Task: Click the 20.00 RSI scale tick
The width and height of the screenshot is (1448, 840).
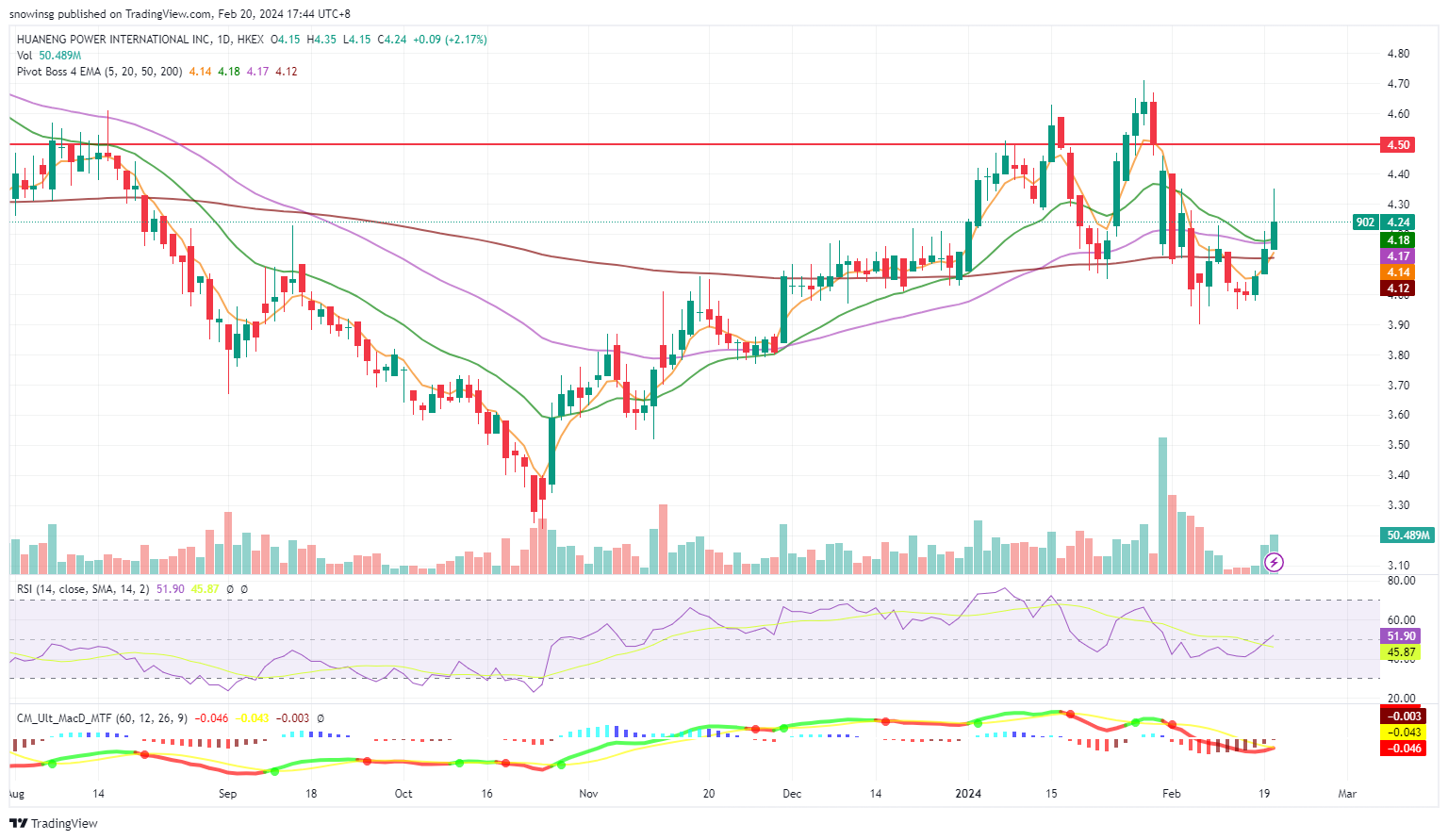Action: point(1402,699)
